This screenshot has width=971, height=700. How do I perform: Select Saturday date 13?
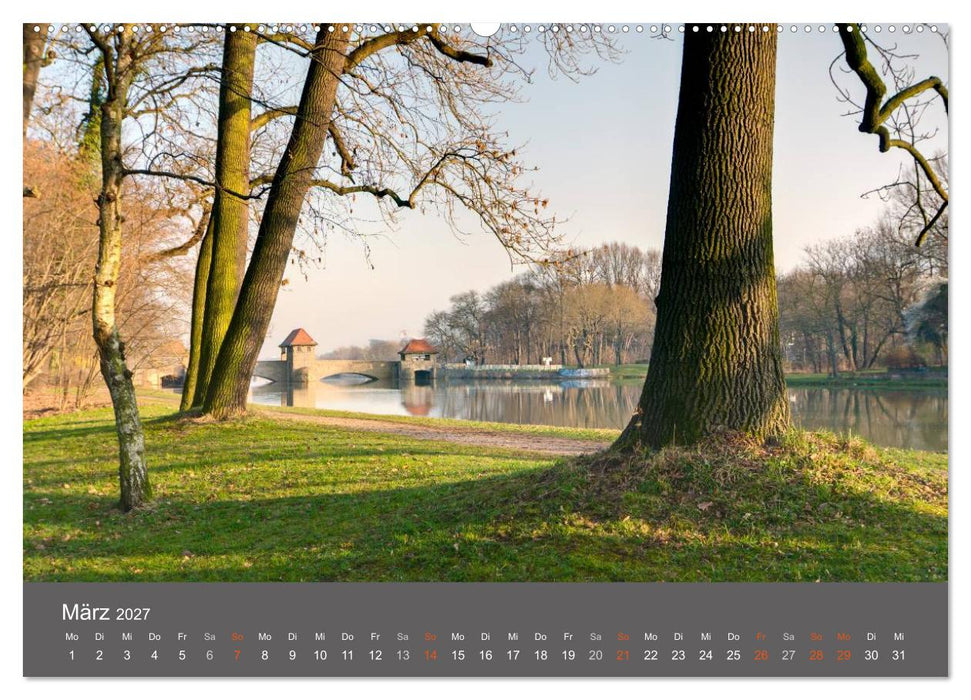coord(403,655)
